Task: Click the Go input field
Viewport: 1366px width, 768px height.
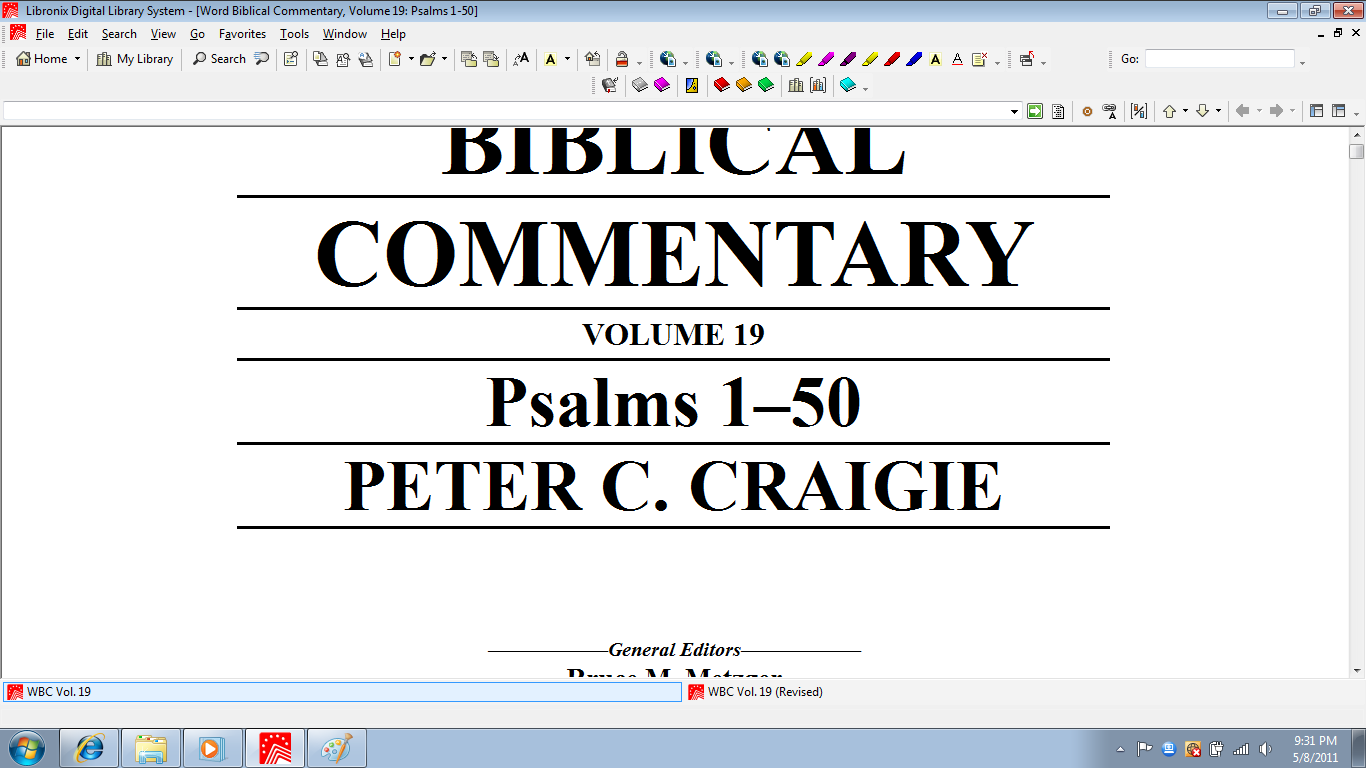Action: pos(1219,59)
